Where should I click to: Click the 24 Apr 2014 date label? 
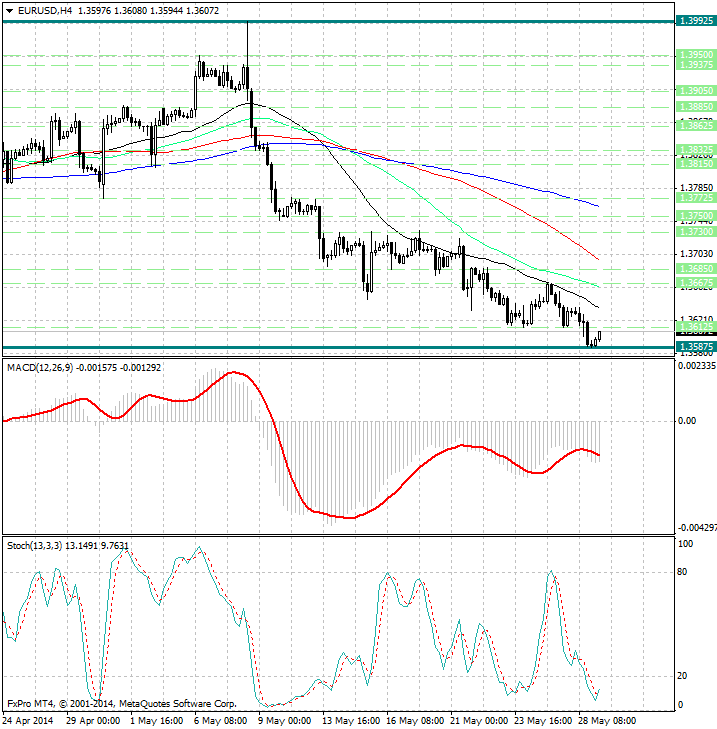point(28,721)
